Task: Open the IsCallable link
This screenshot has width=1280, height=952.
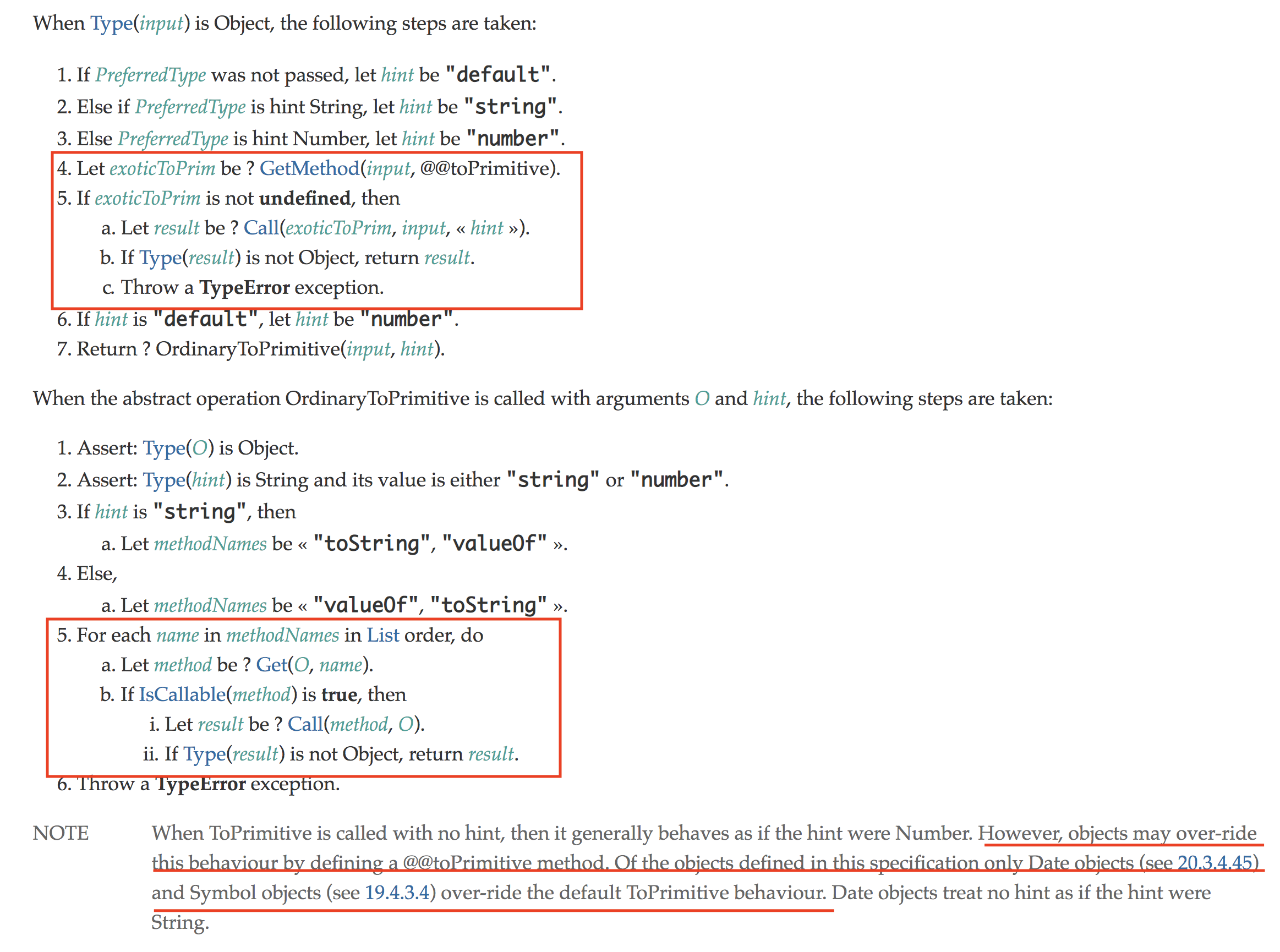Action: [182, 694]
